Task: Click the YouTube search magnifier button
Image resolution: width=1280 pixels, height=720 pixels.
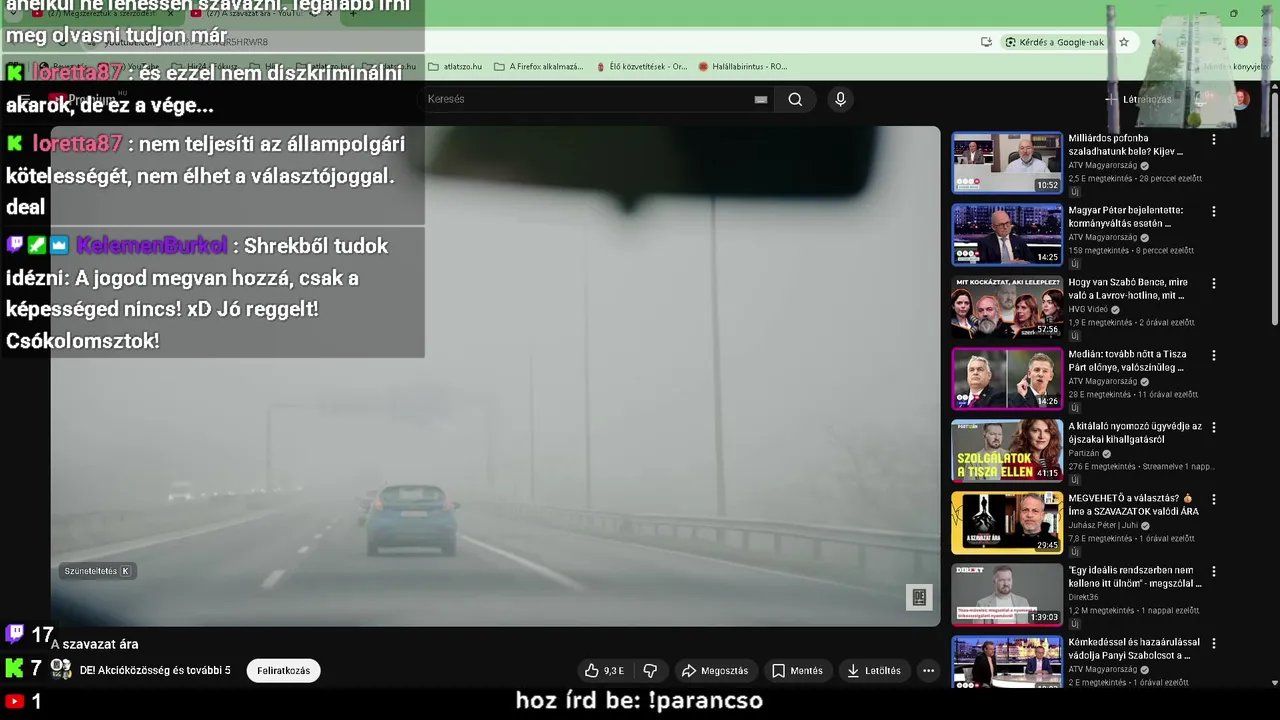Action: (x=795, y=99)
